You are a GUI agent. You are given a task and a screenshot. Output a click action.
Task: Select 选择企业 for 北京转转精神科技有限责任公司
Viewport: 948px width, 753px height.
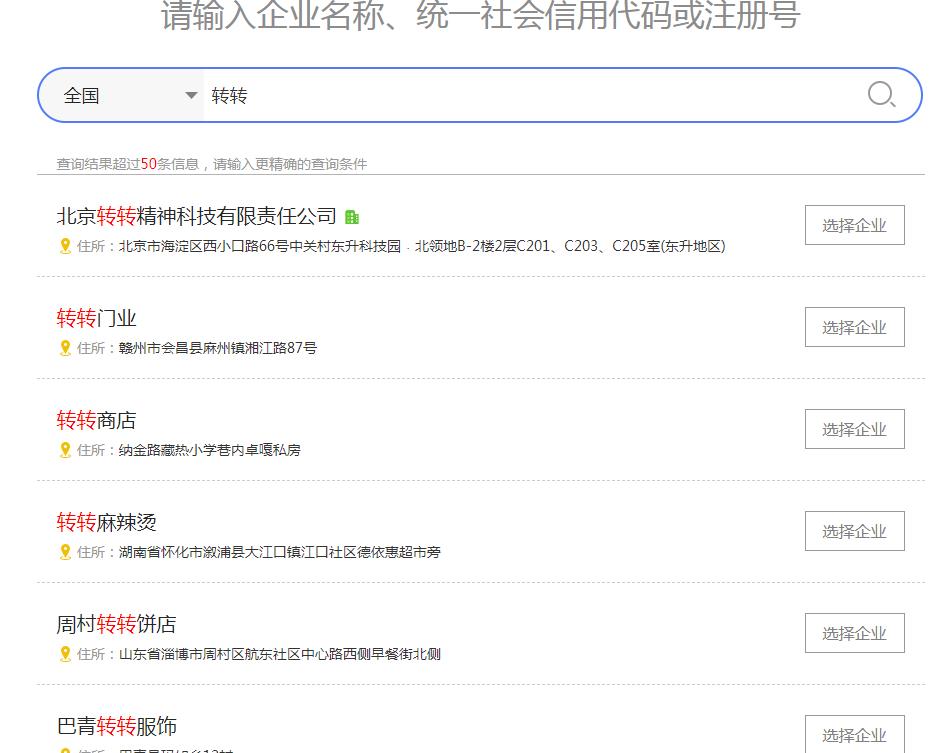click(x=855, y=225)
